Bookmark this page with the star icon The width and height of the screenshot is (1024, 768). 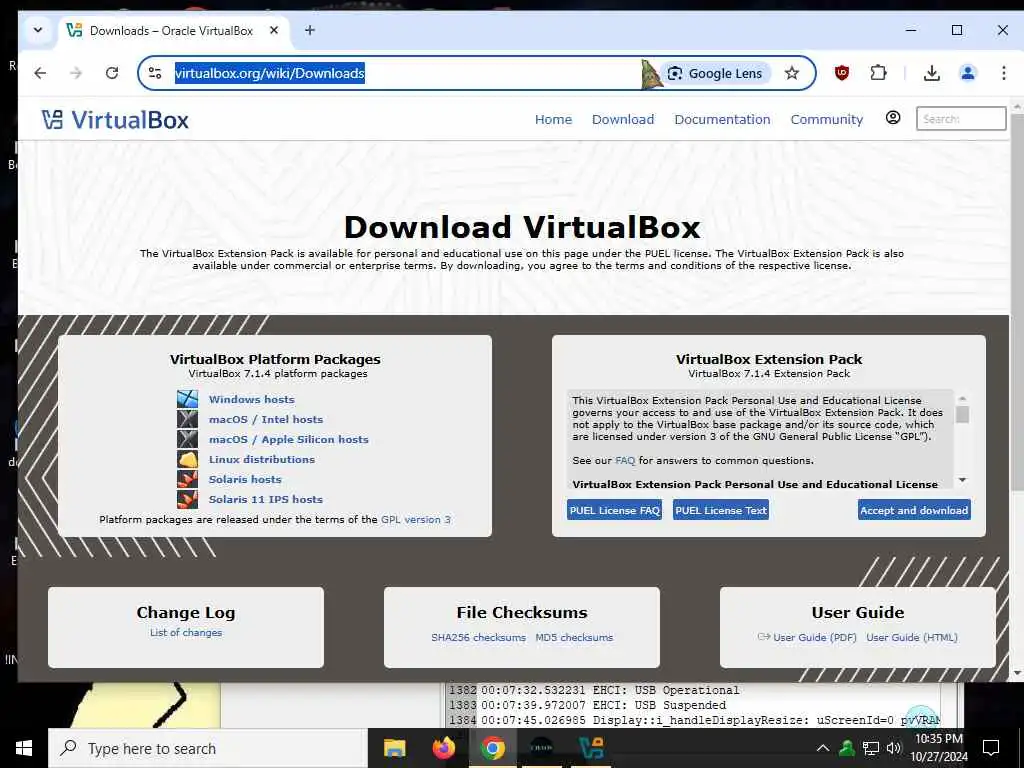tap(792, 73)
